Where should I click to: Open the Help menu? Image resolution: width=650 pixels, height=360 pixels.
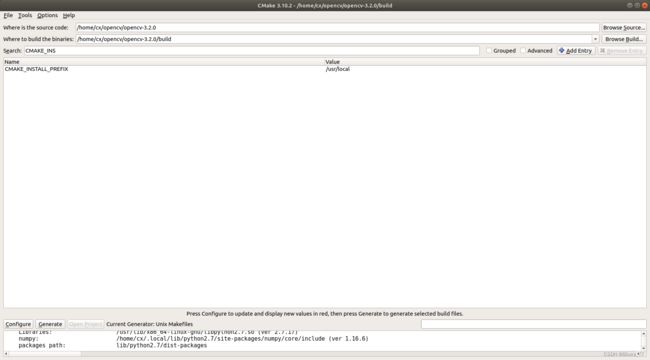click(x=69, y=15)
